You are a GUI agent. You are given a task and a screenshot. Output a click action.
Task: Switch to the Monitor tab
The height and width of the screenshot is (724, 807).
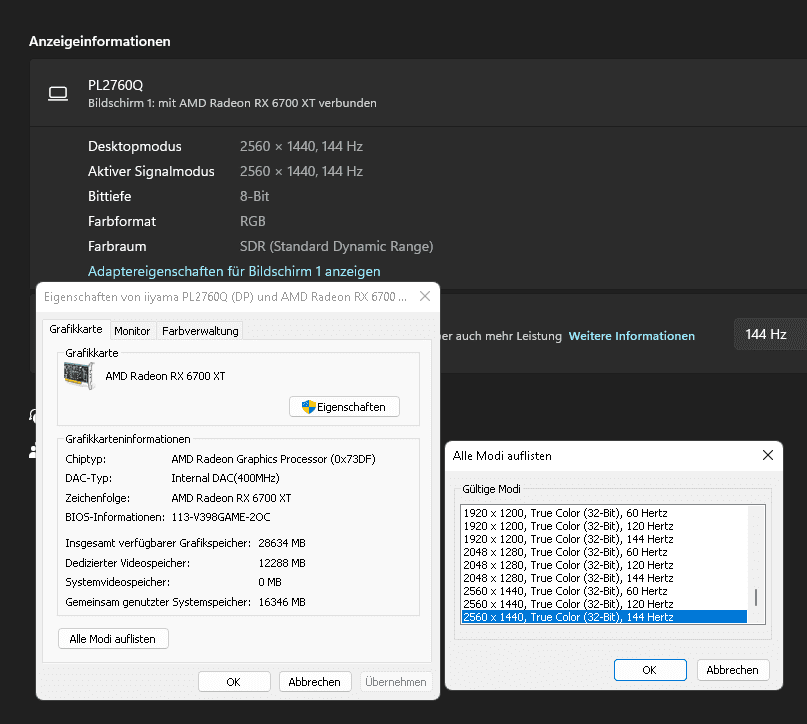132,331
